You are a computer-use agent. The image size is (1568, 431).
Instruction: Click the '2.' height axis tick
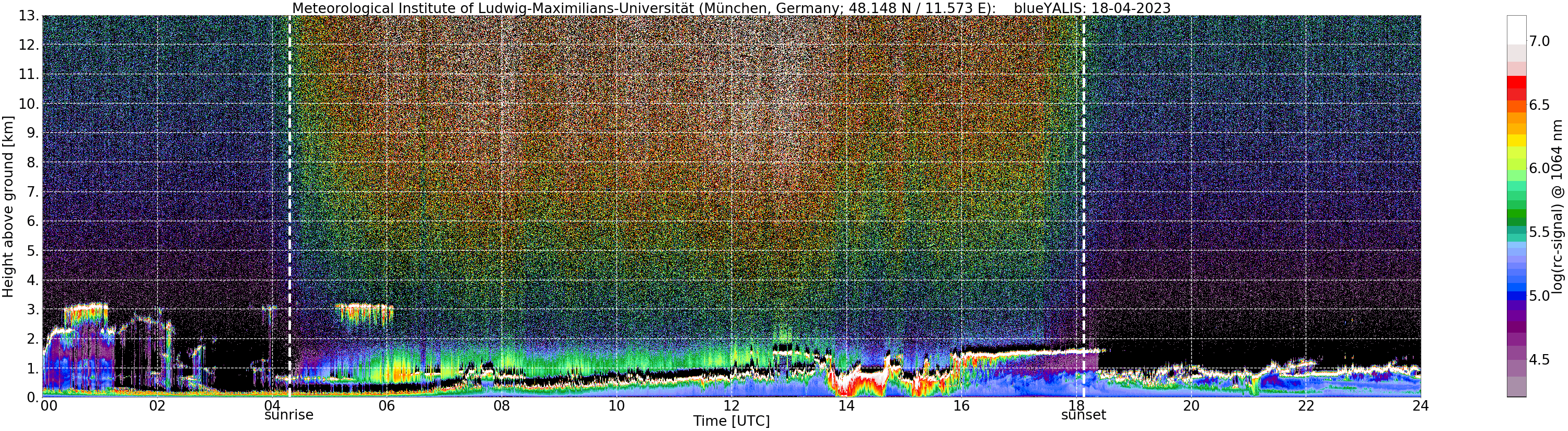[x=32, y=338]
